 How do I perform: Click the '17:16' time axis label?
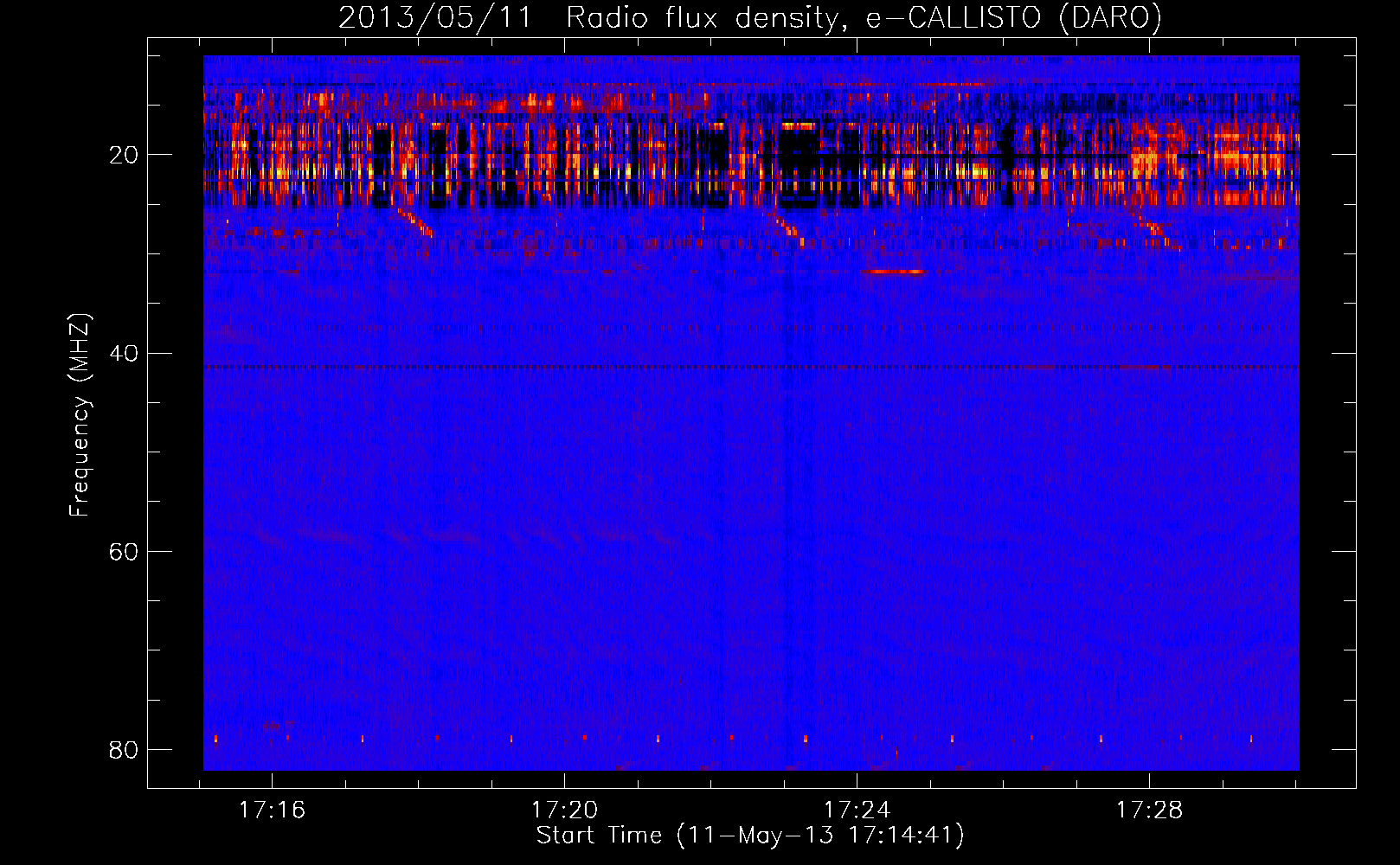coord(273,811)
